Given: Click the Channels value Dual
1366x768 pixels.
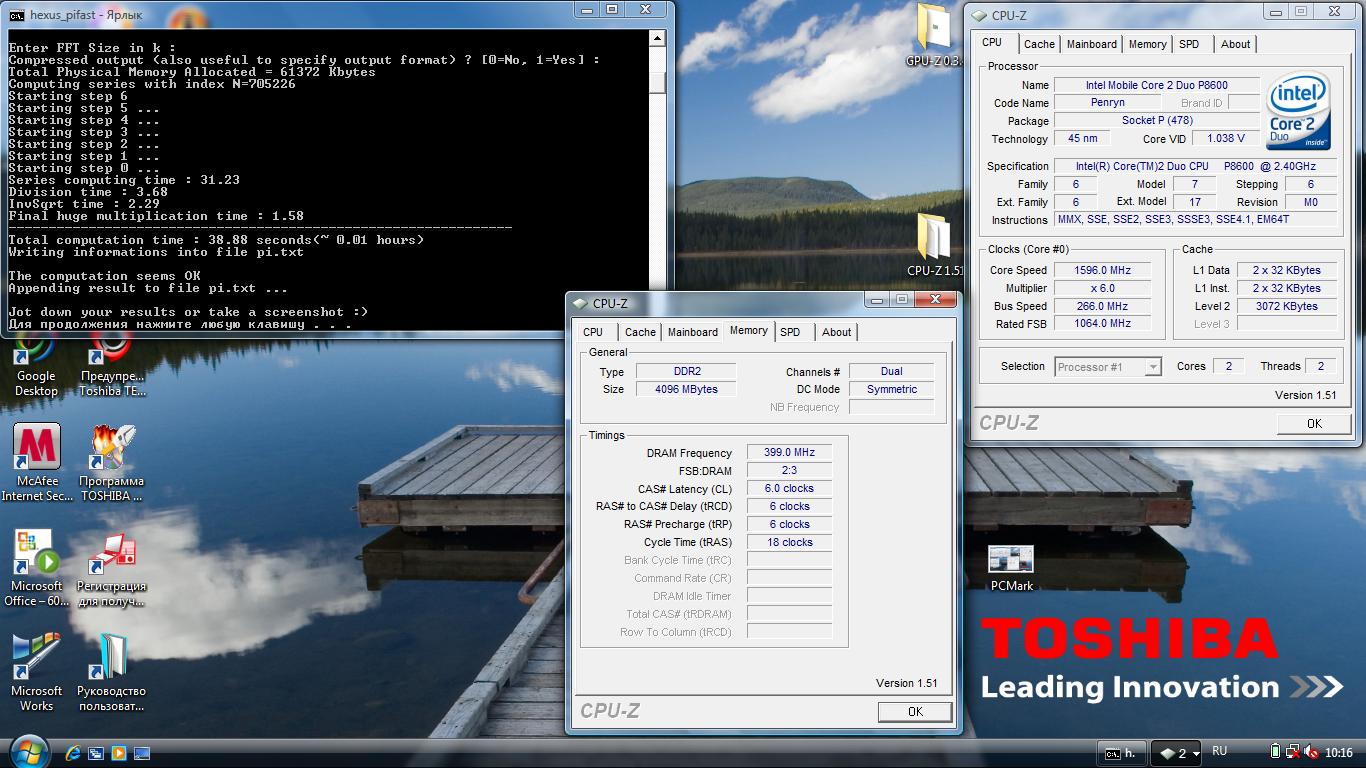Looking at the screenshot, I should coord(891,372).
